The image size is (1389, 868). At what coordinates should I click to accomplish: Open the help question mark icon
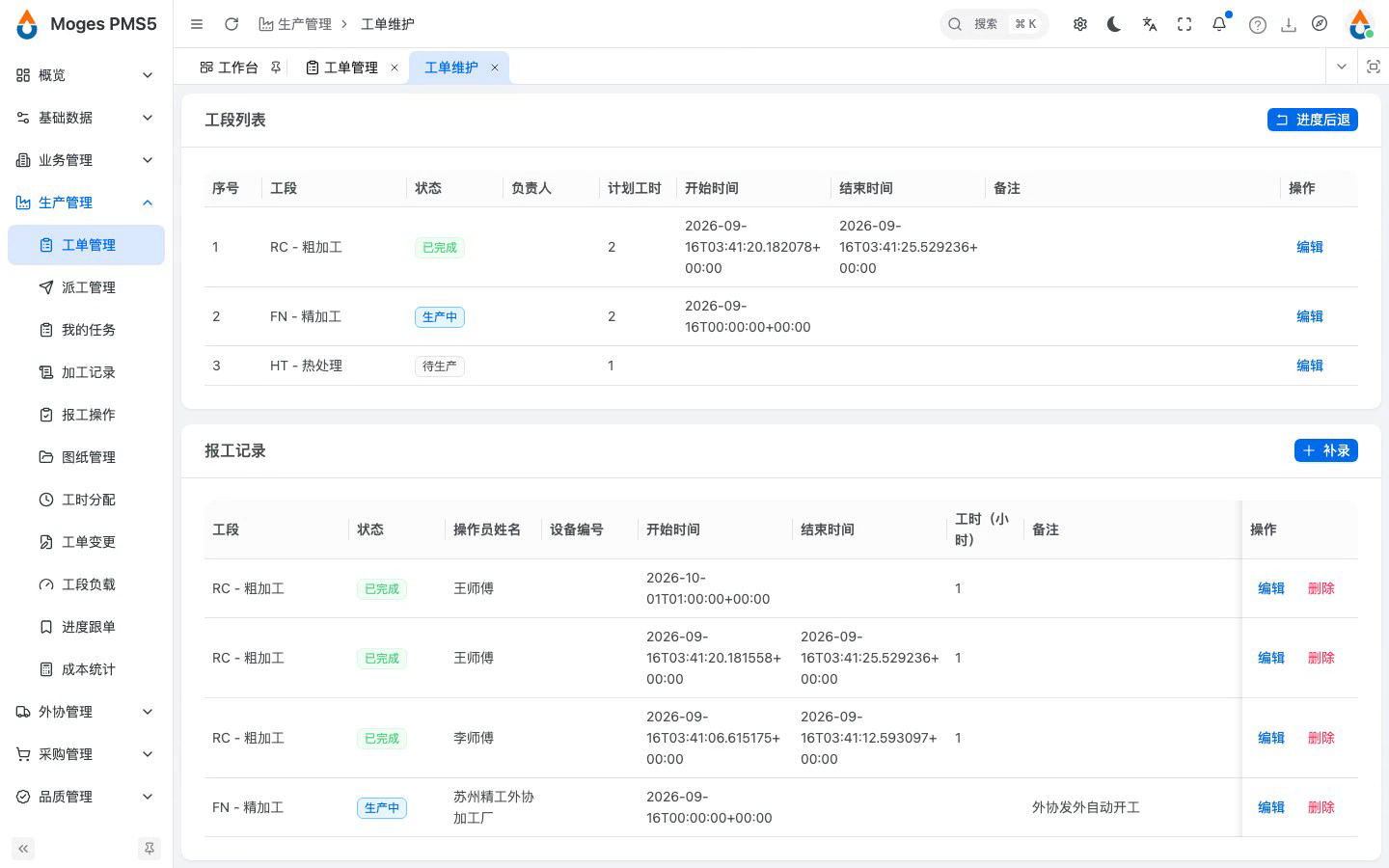point(1258,25)
